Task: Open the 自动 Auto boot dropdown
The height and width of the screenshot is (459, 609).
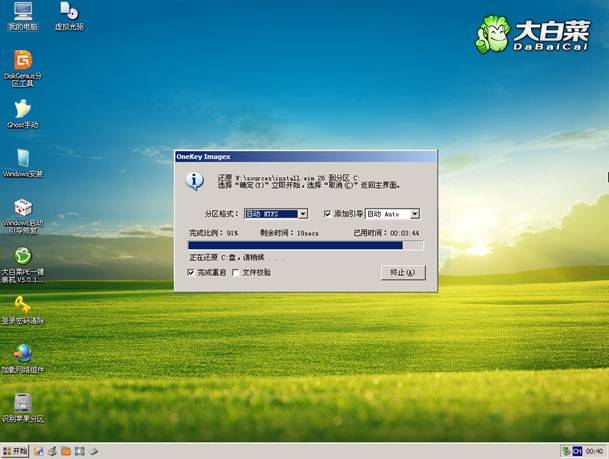Action: [414, 214]
